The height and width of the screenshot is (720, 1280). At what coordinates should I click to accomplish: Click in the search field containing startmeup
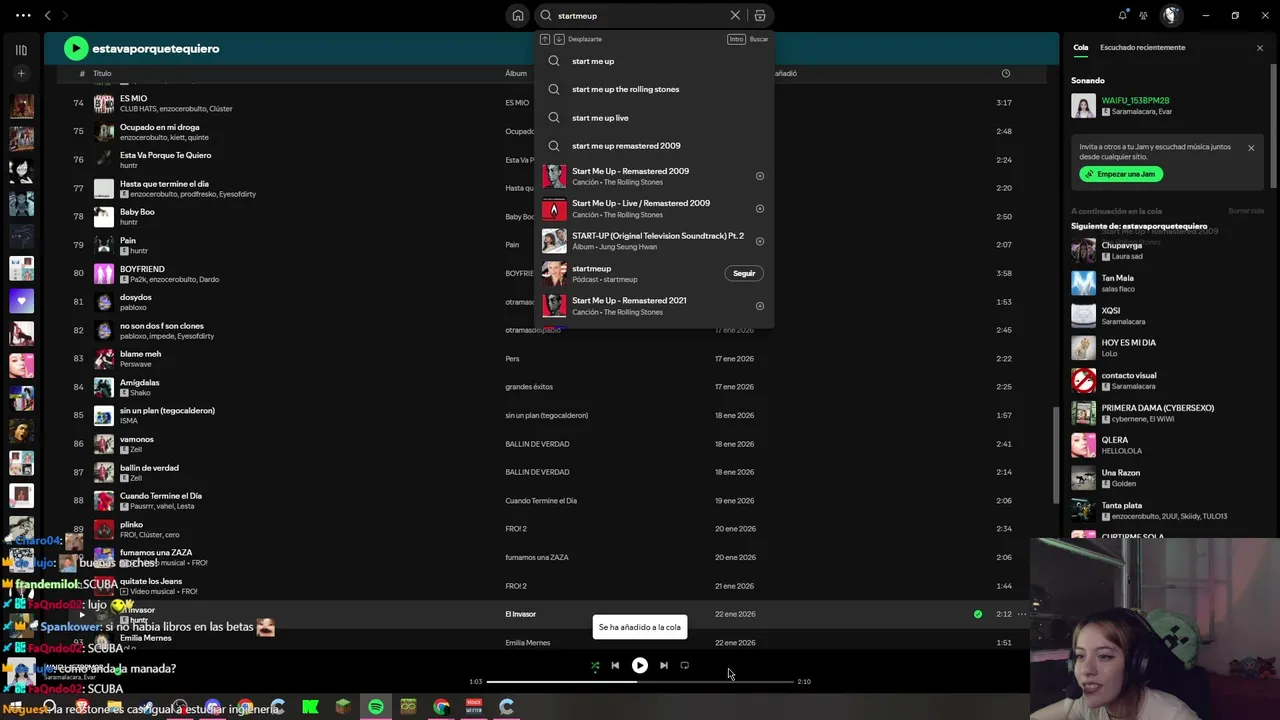[x=640, y=16]
